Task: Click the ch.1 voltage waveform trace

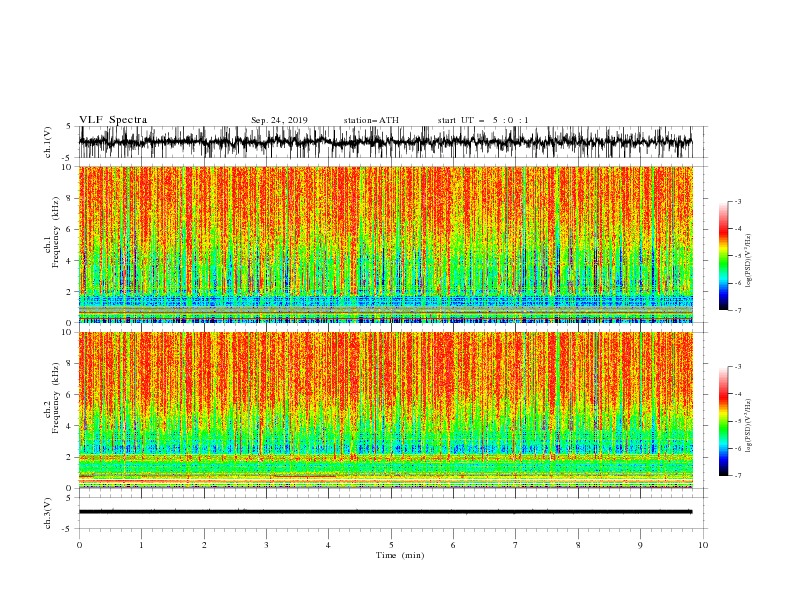Action: [385, 142]
